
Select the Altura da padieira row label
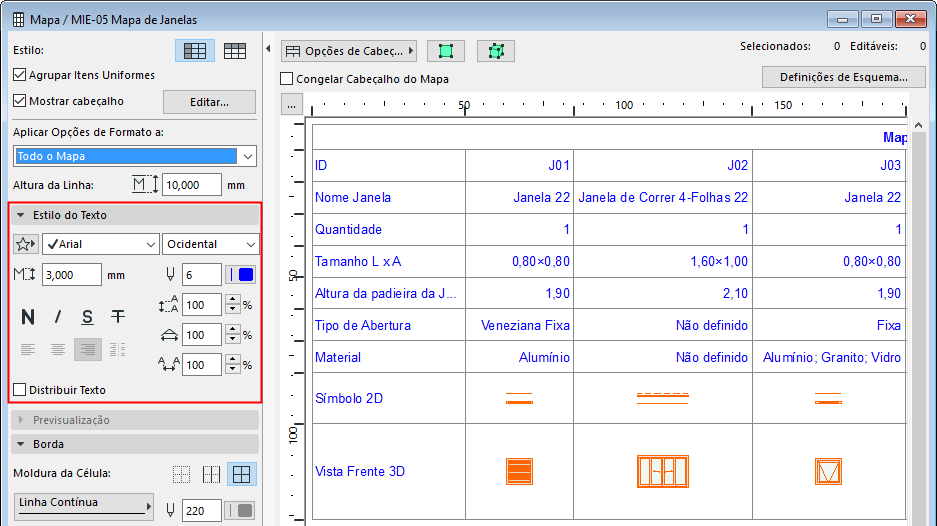click(x=386, y=293)
